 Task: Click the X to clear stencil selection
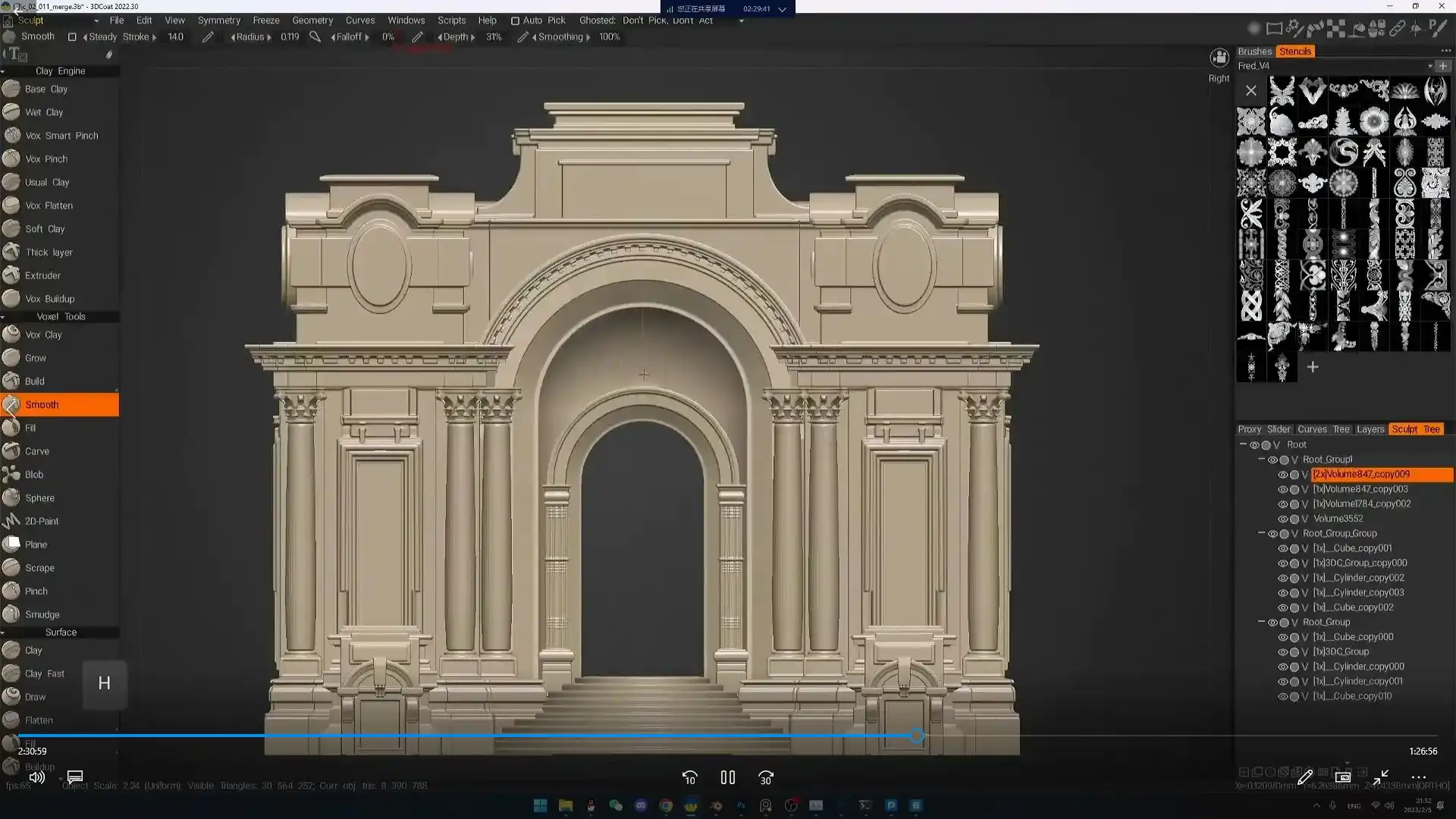1251,91
